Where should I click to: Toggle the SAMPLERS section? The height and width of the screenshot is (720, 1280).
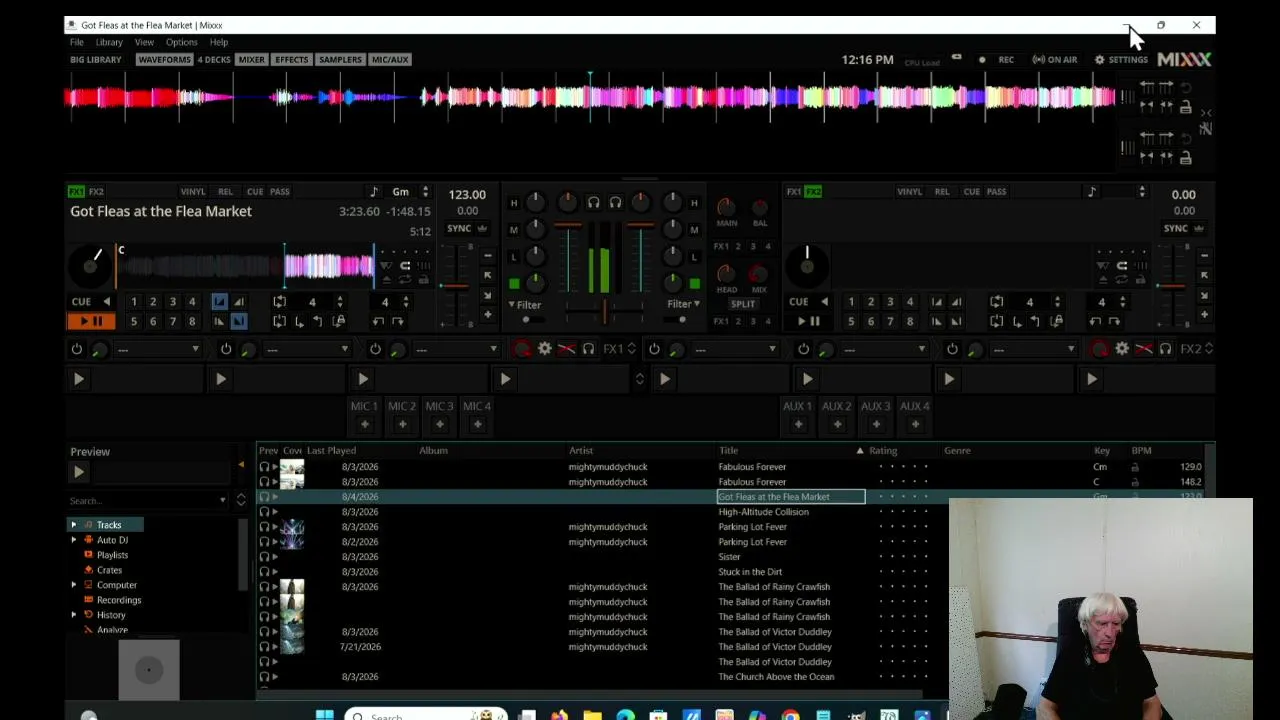point(340,60)
